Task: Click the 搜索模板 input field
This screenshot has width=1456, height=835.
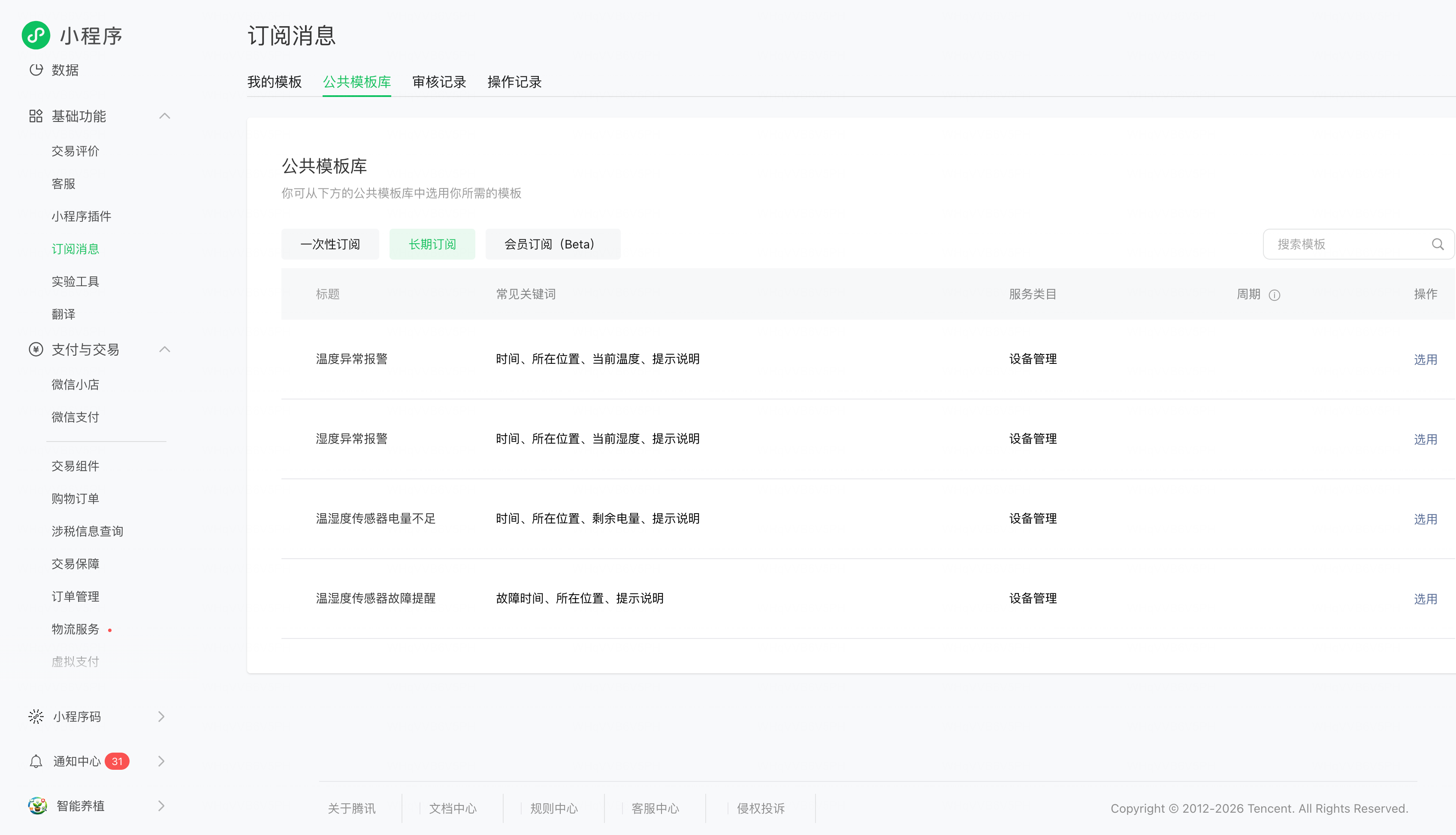Action: click(x=1347, y=244)
